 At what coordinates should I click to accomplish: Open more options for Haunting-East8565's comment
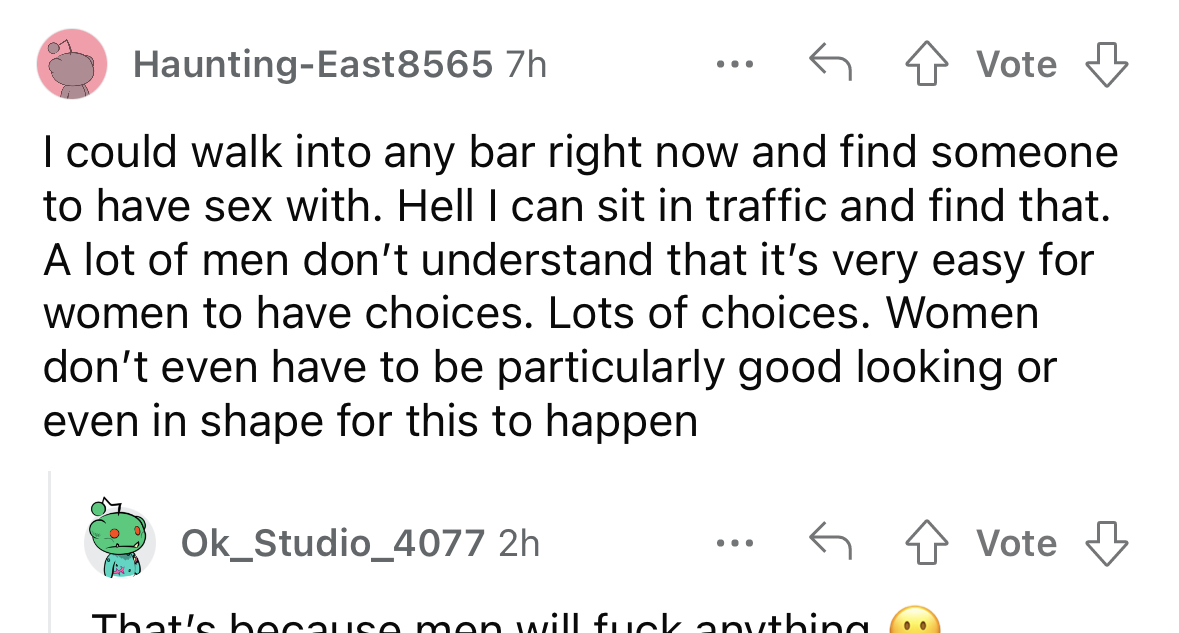pos(735,64)
